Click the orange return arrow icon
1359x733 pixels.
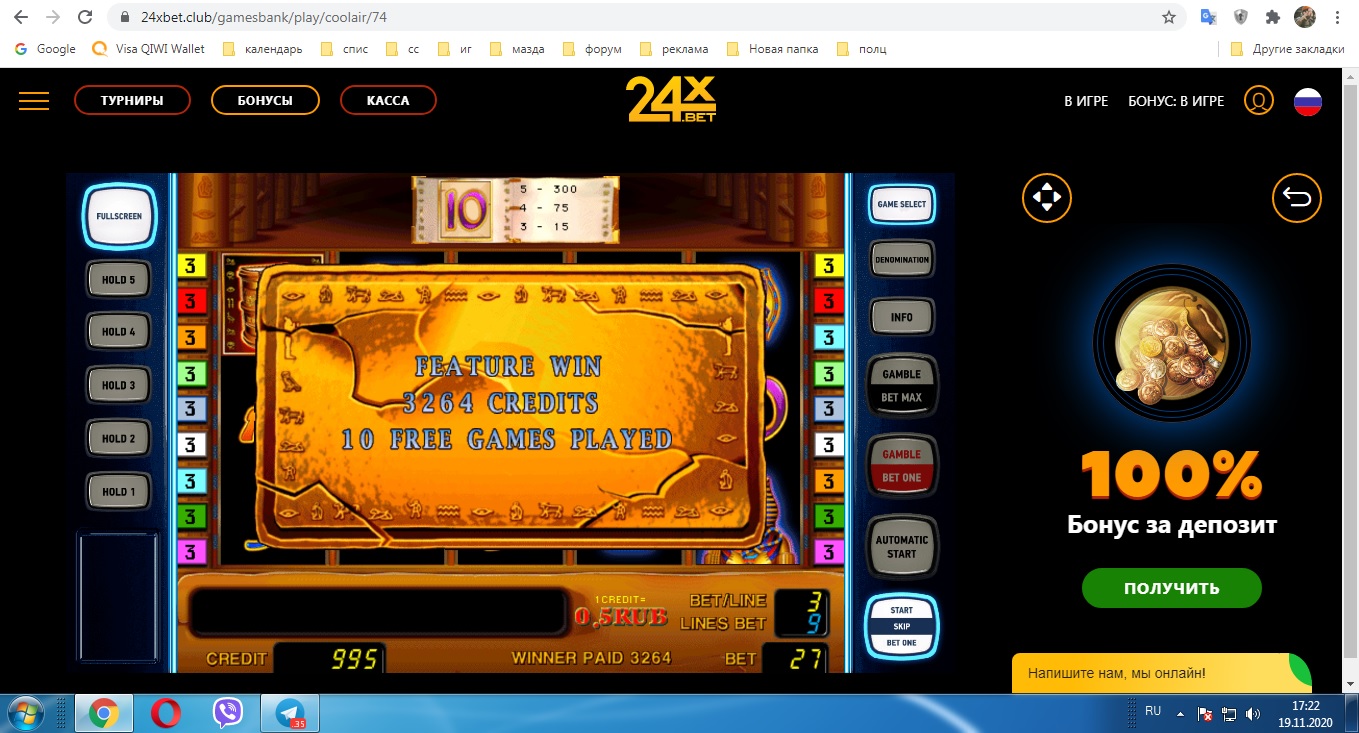(1296, 198)
